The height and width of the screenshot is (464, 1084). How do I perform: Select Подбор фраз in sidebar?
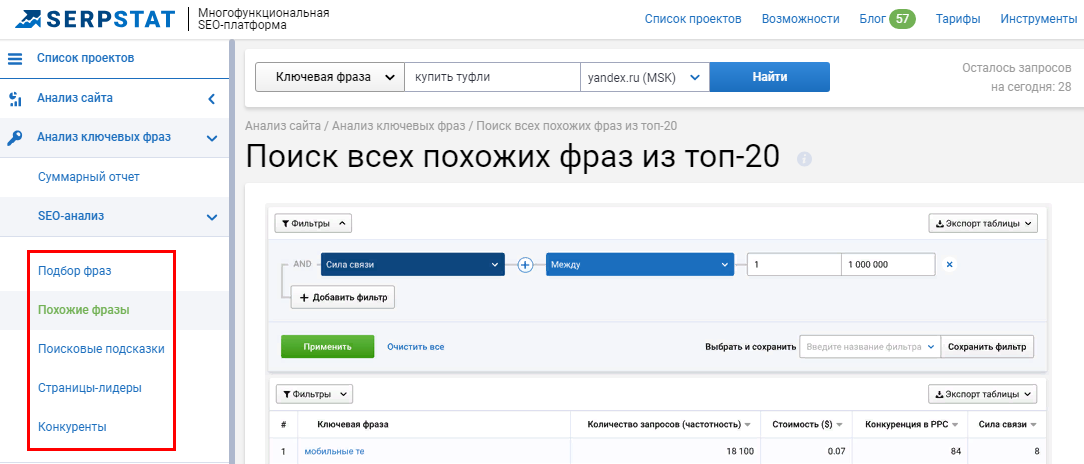pyautogui.click(x=75, y=270)
